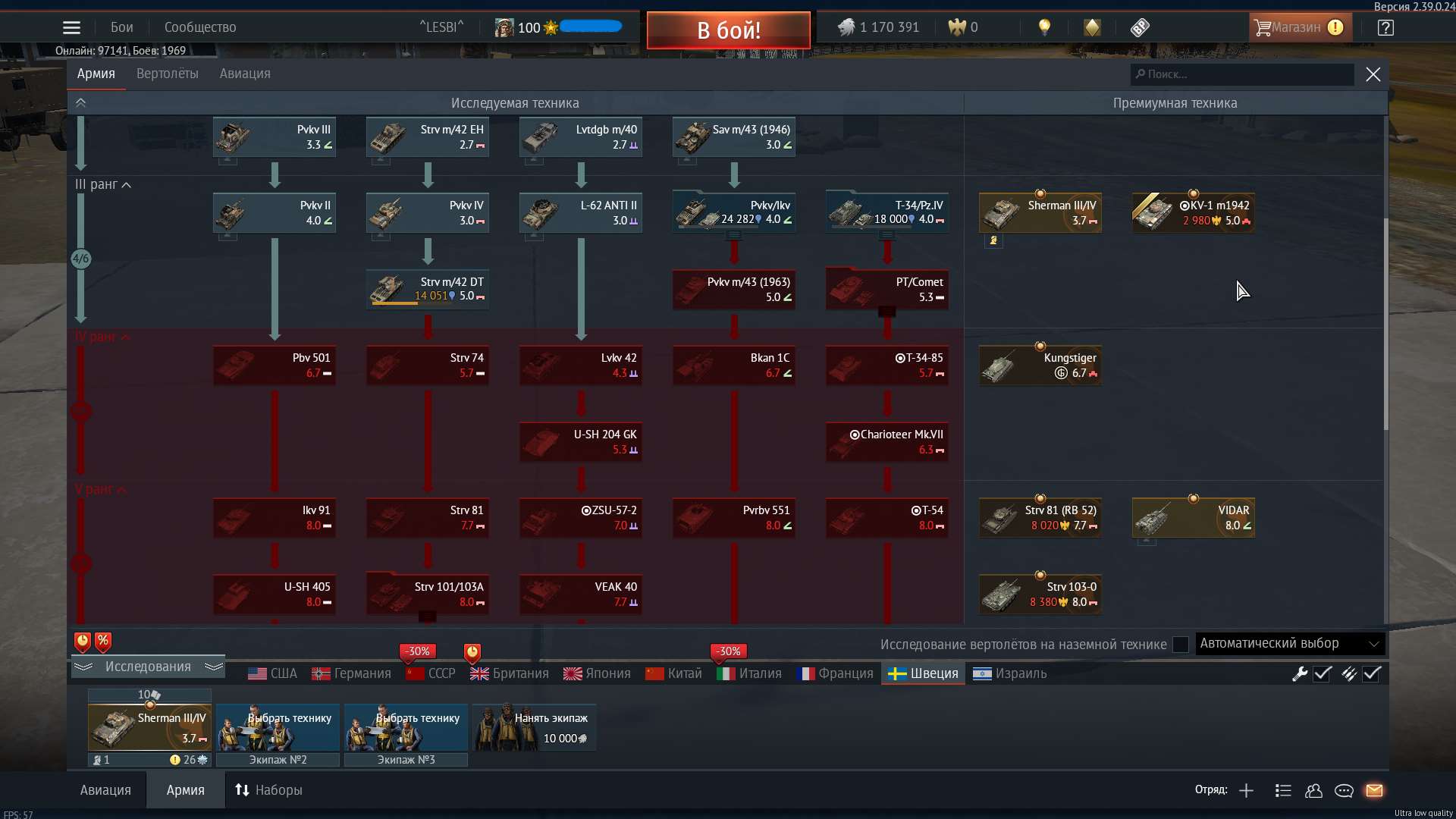Screen dimensions: 1456x819
Task: Click the blue player experience progress bar
Action: (x=591, y=27)
